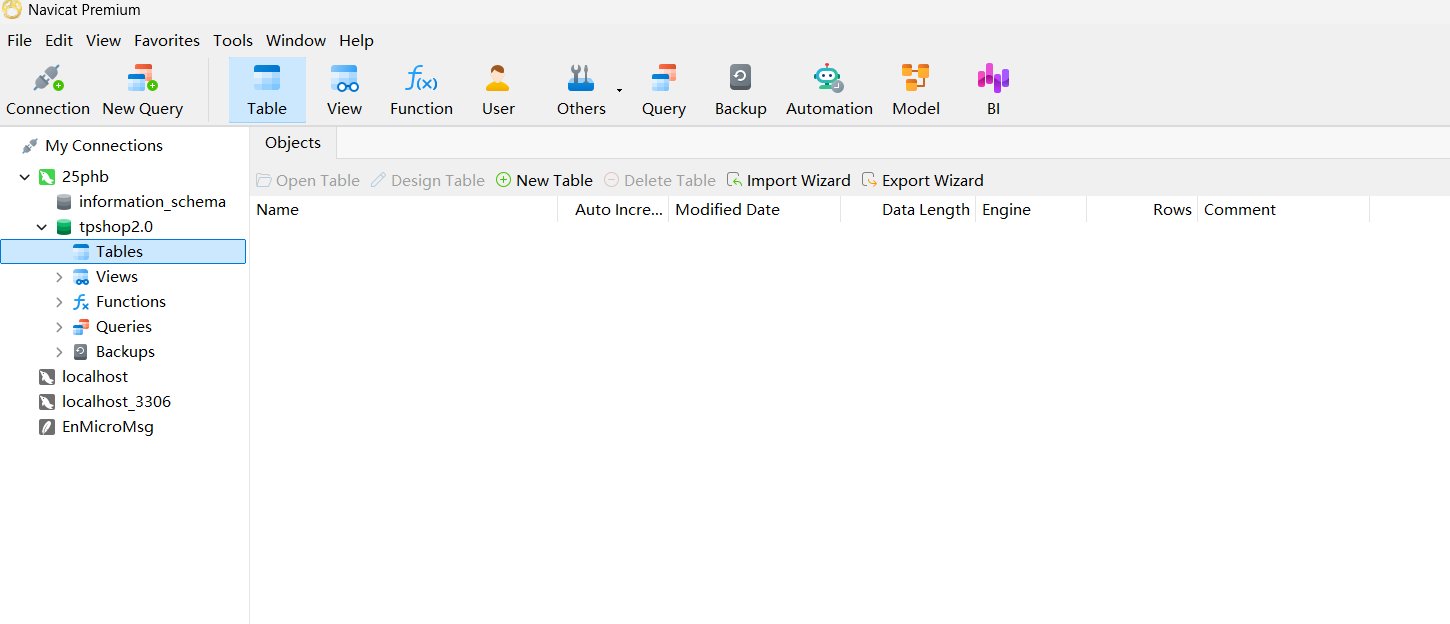Open the Tools menu
The height and width of the screenshot is (624, 1450).
click(233, 40)
